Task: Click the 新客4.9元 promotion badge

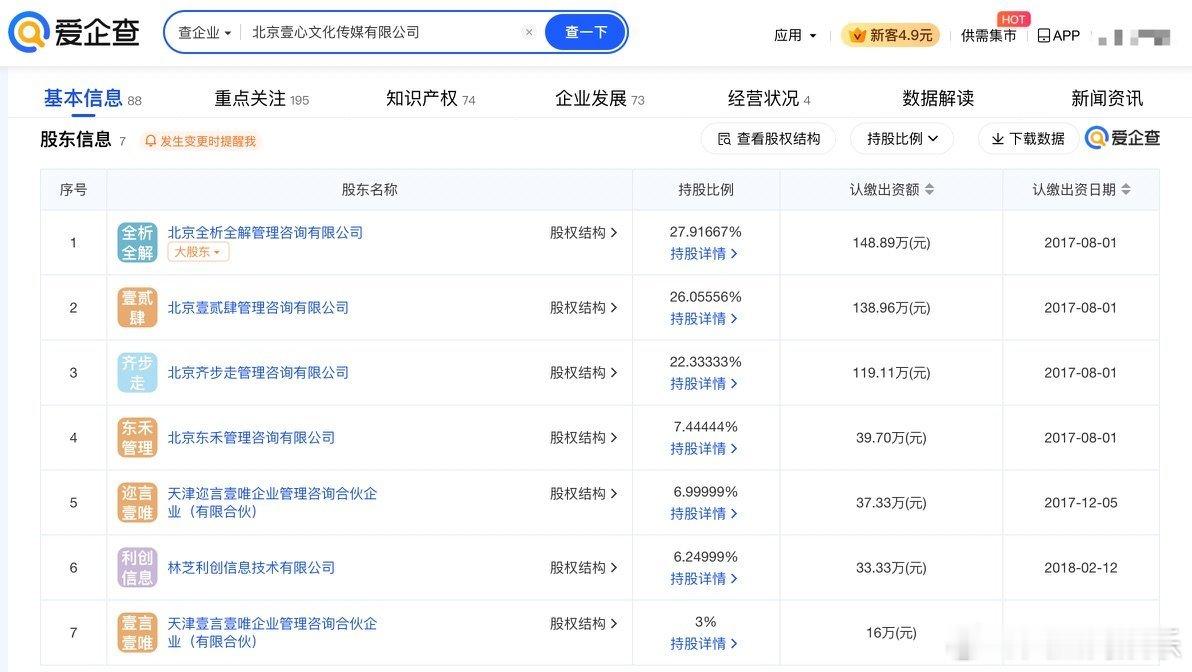Action: (x=890, y=35)
